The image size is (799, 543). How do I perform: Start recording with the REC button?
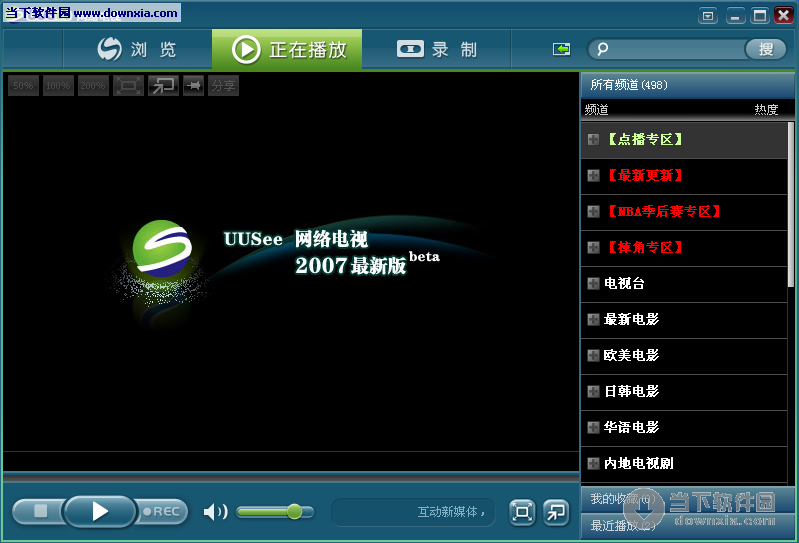(x=162, y=511)
